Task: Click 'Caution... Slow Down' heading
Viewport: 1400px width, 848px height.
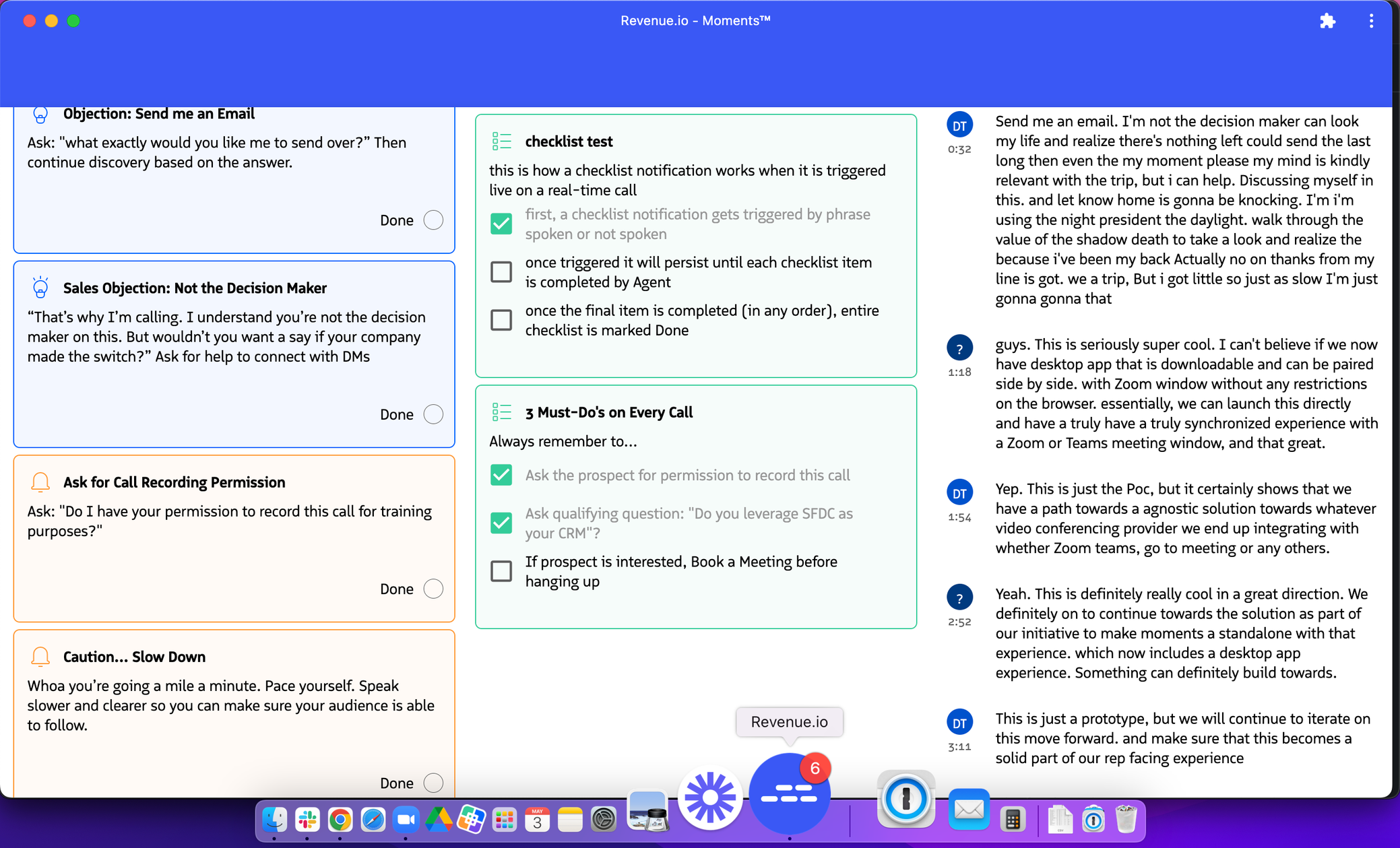Action: coord(135,657)
